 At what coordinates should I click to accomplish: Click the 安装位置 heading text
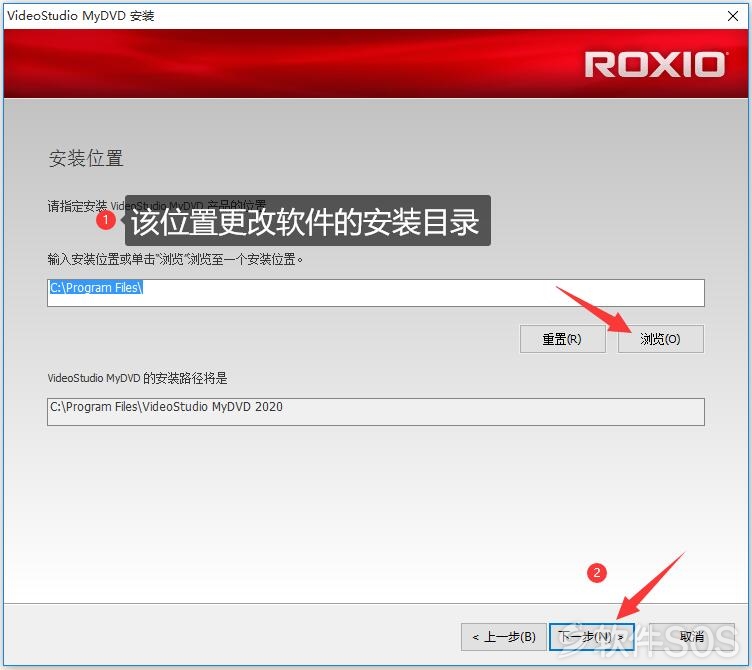pyautogui.click(x=86, y=158)
